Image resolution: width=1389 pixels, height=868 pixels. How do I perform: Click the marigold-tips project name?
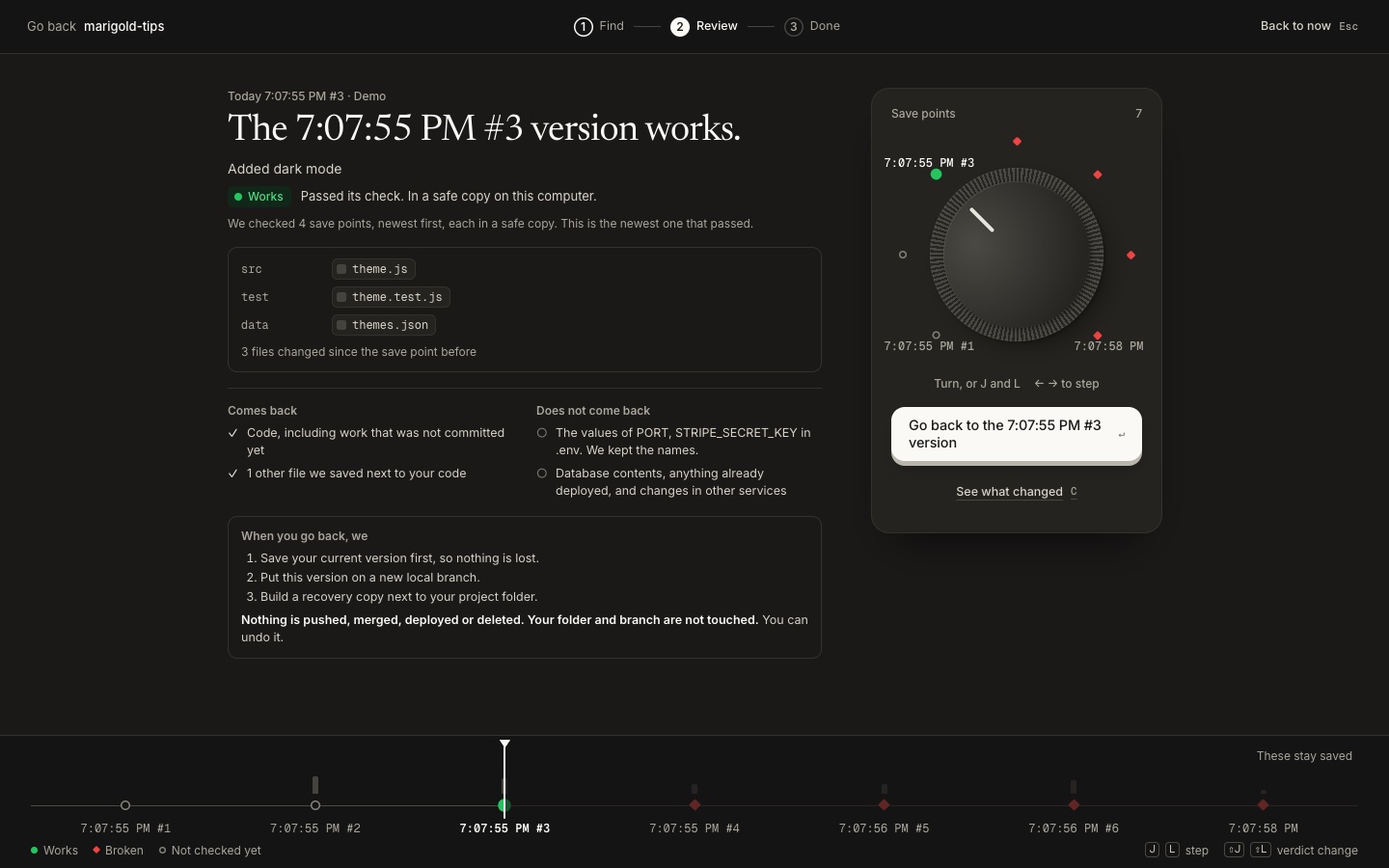tap(123, 26)
